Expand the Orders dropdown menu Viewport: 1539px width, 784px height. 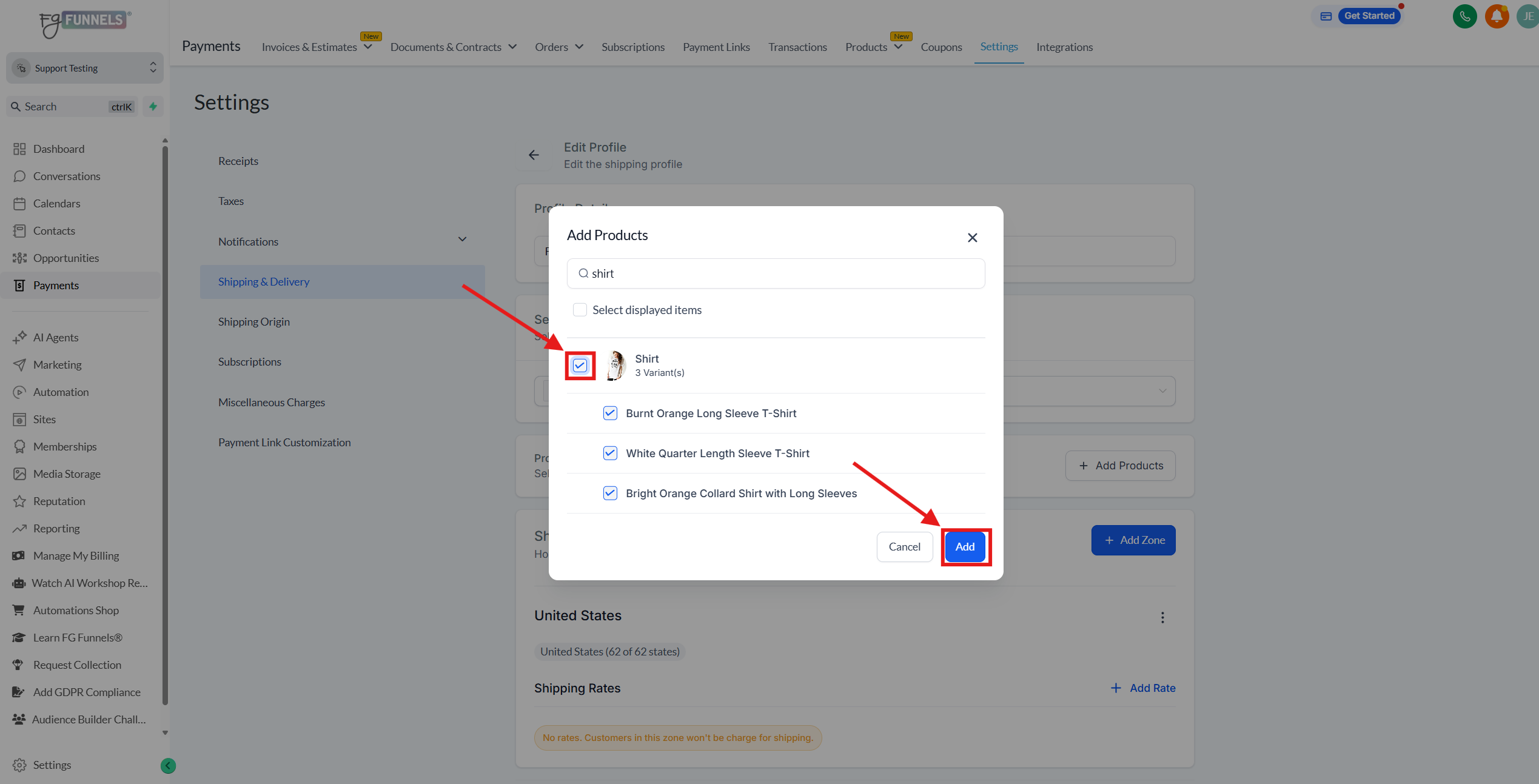coord(558,47)
